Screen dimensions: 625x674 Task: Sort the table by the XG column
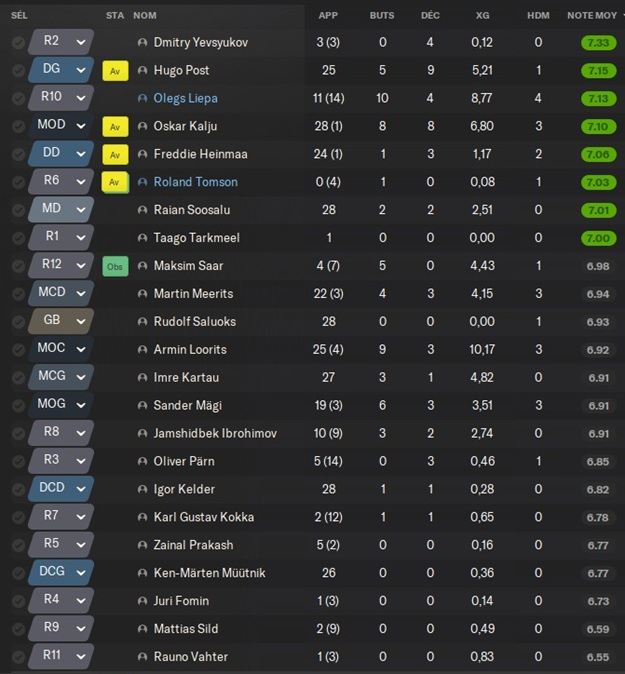pos(482,15)
